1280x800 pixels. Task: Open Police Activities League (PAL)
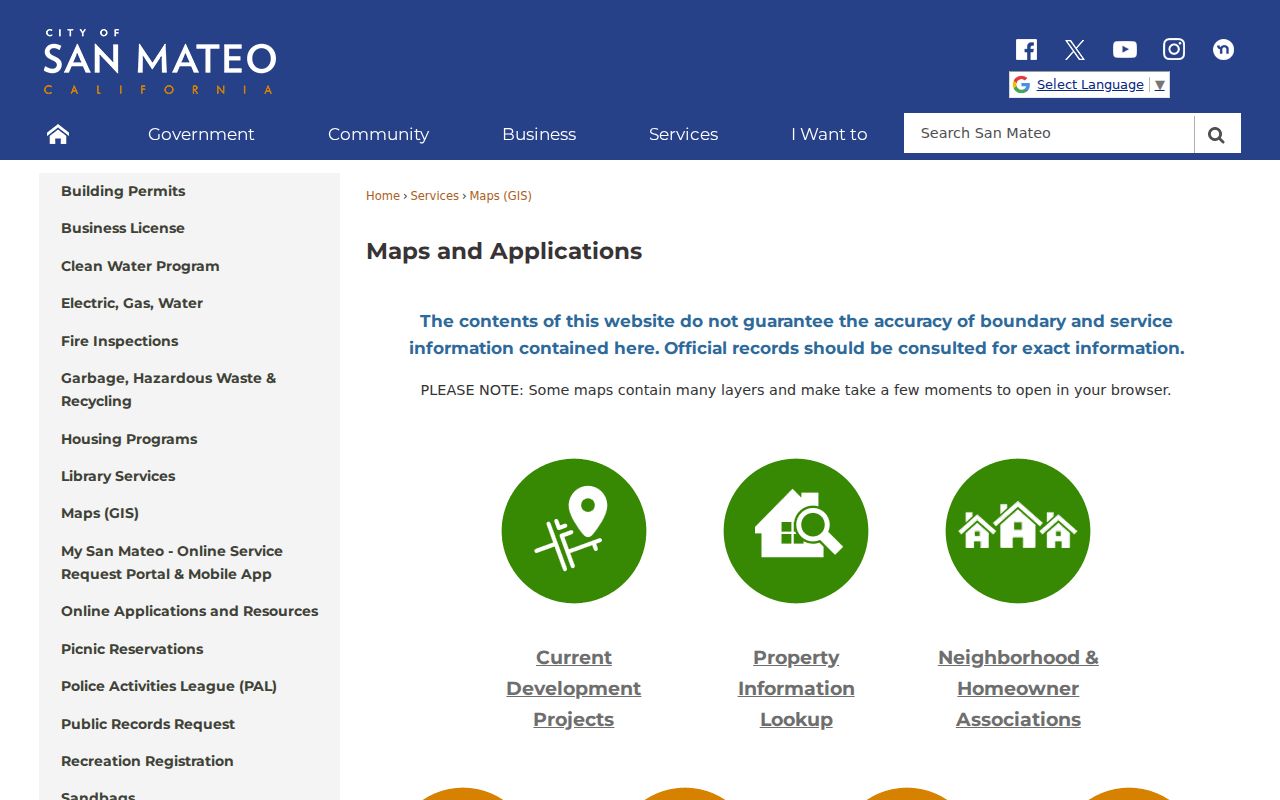[169, 686]
